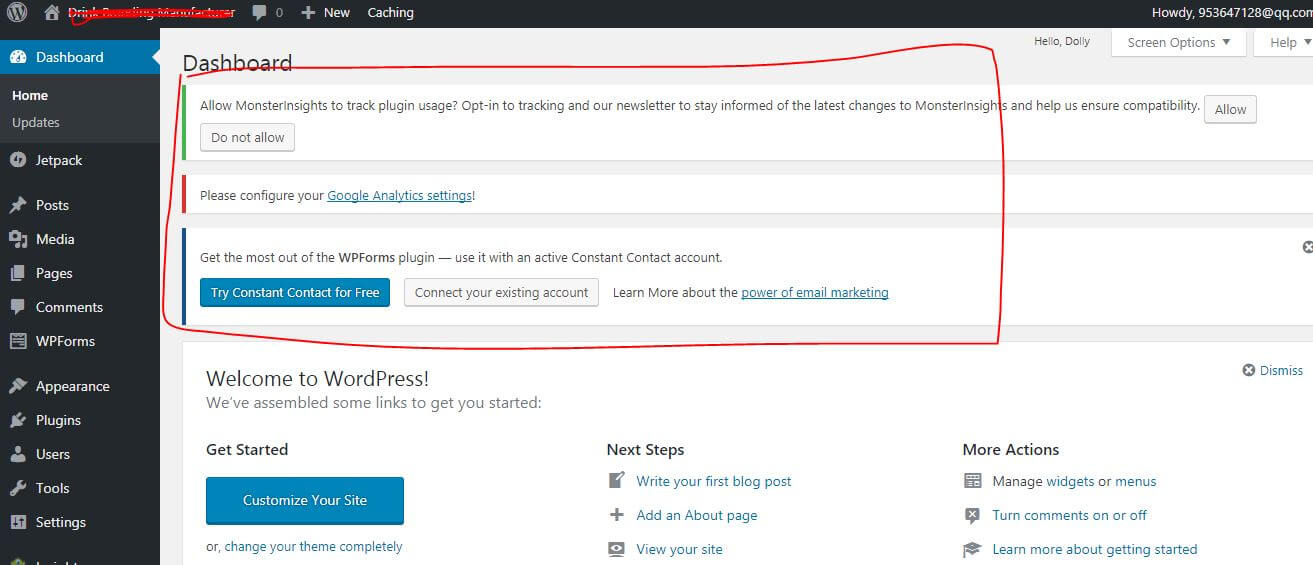Viewport: 1313px width, 565px height.
Task: Click the plus icon next to About page
Action: pos(617,515)
